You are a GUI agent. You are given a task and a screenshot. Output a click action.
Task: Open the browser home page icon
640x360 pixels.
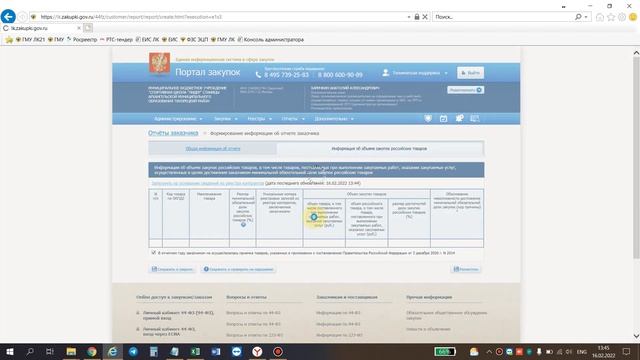[x=600, y=17]
